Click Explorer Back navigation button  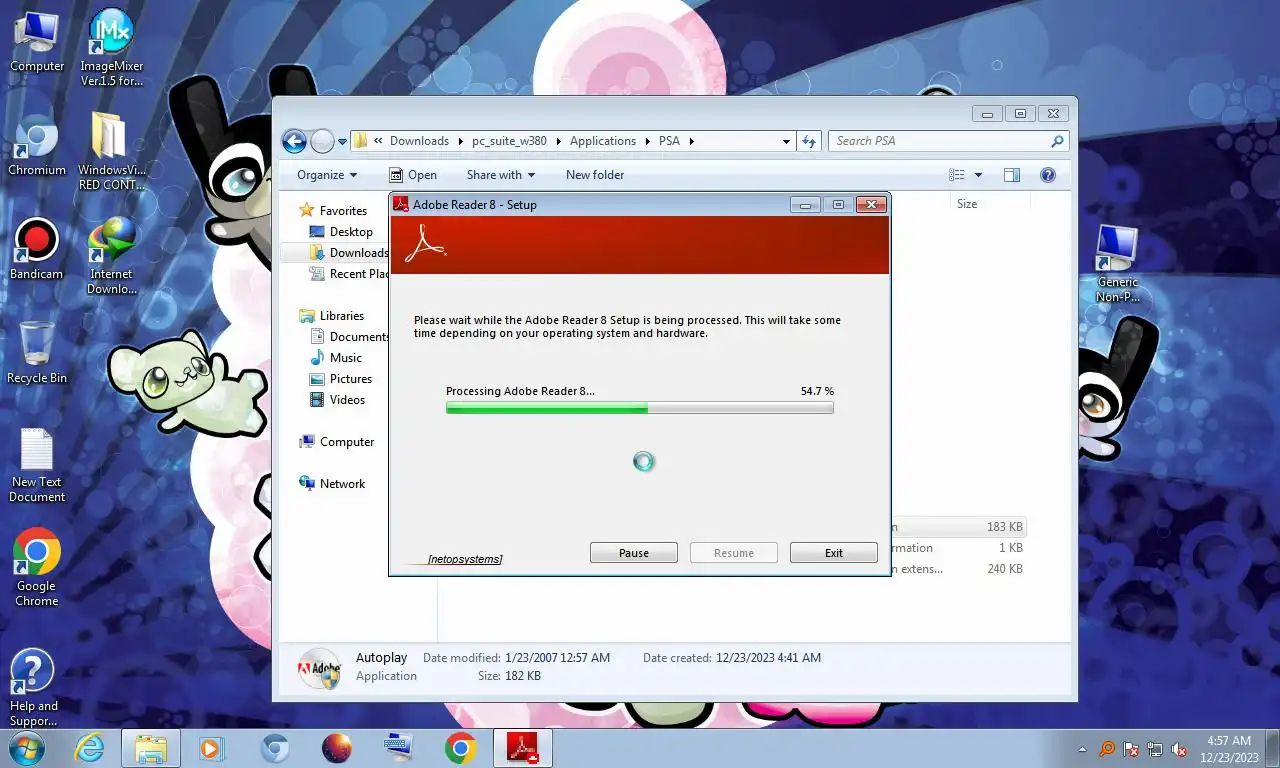pos(294,141)
